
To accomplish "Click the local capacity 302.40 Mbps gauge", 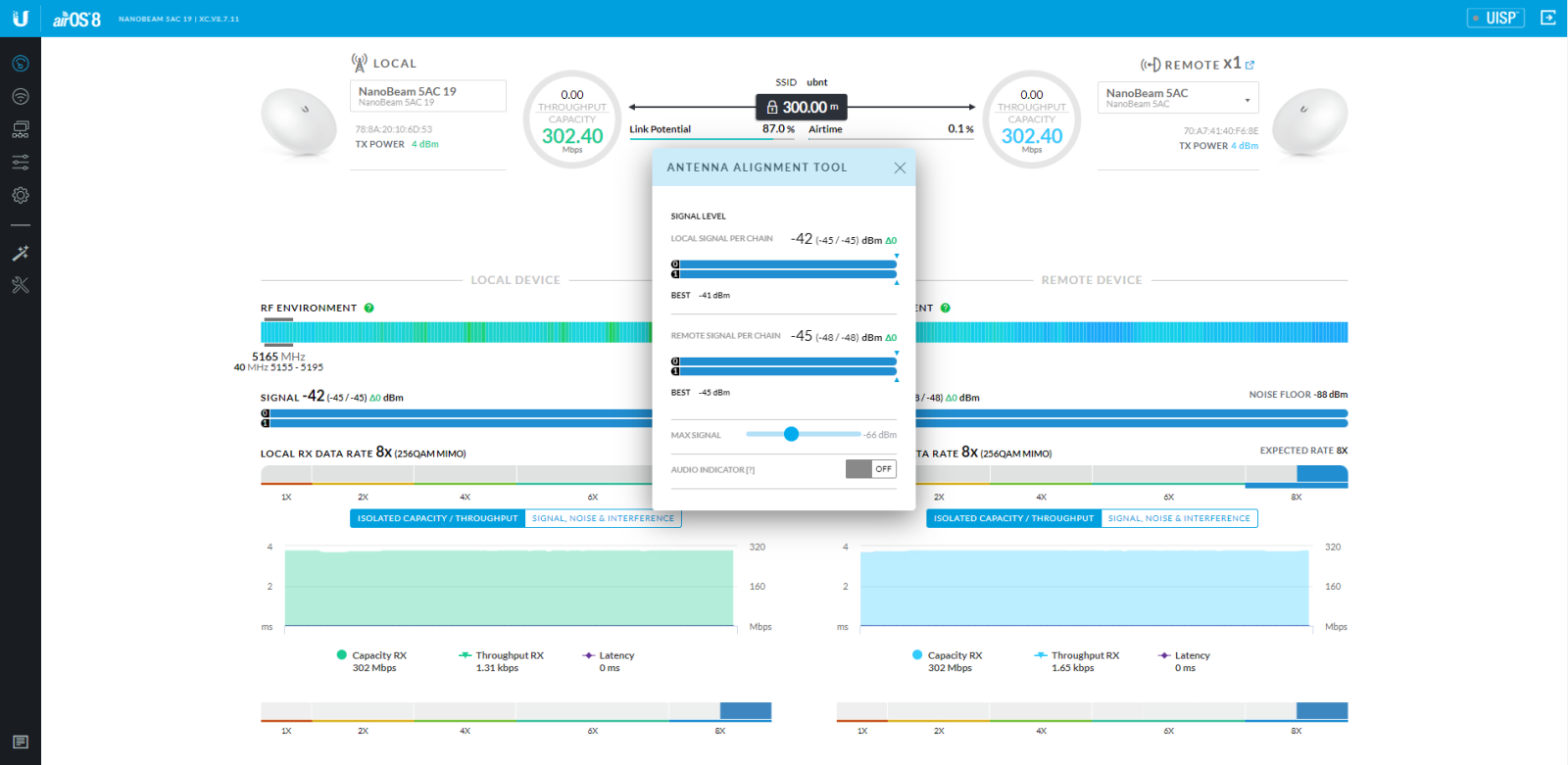I will coord(572,120).
